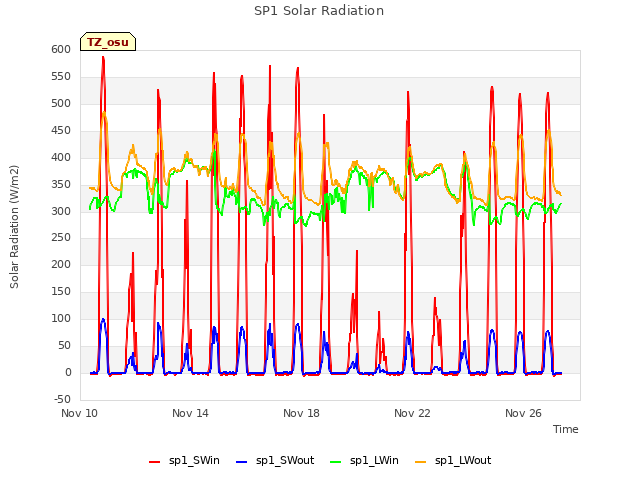Click the SP1 Solar Radiation chart title
This screenshot has height=480, width=640.
point(319,11)
